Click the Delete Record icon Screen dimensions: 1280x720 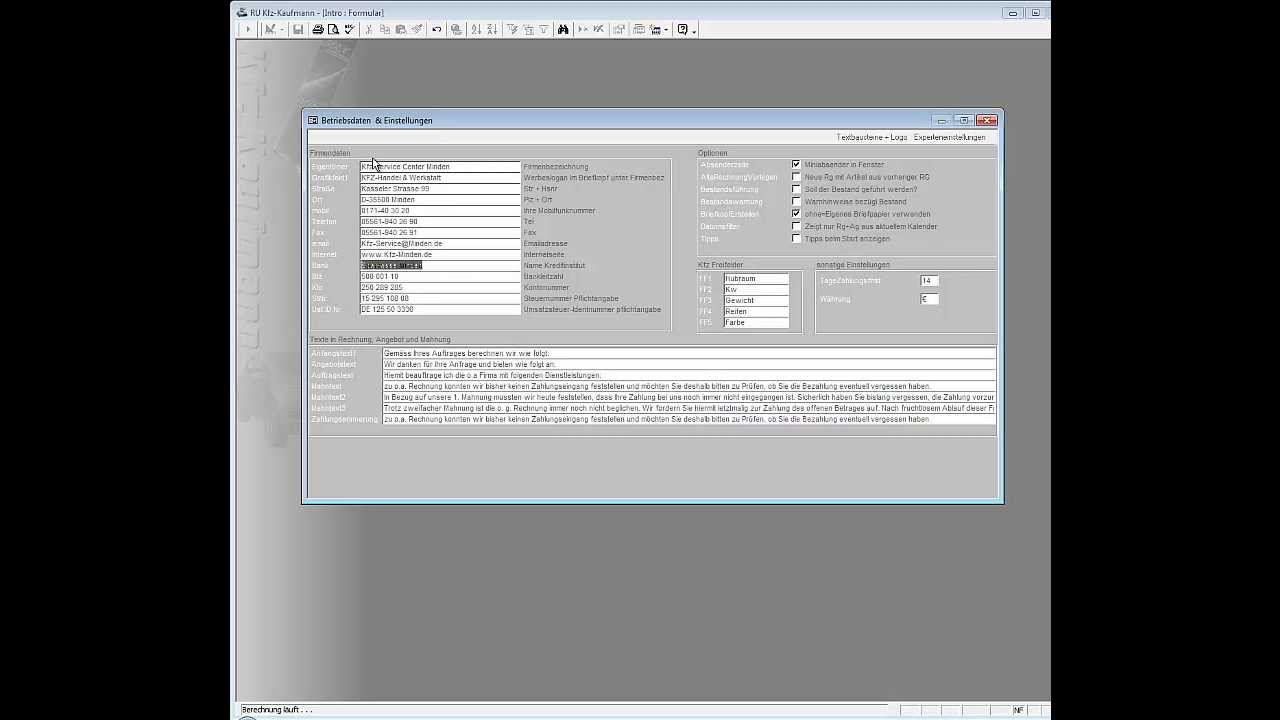coord(598,30)
